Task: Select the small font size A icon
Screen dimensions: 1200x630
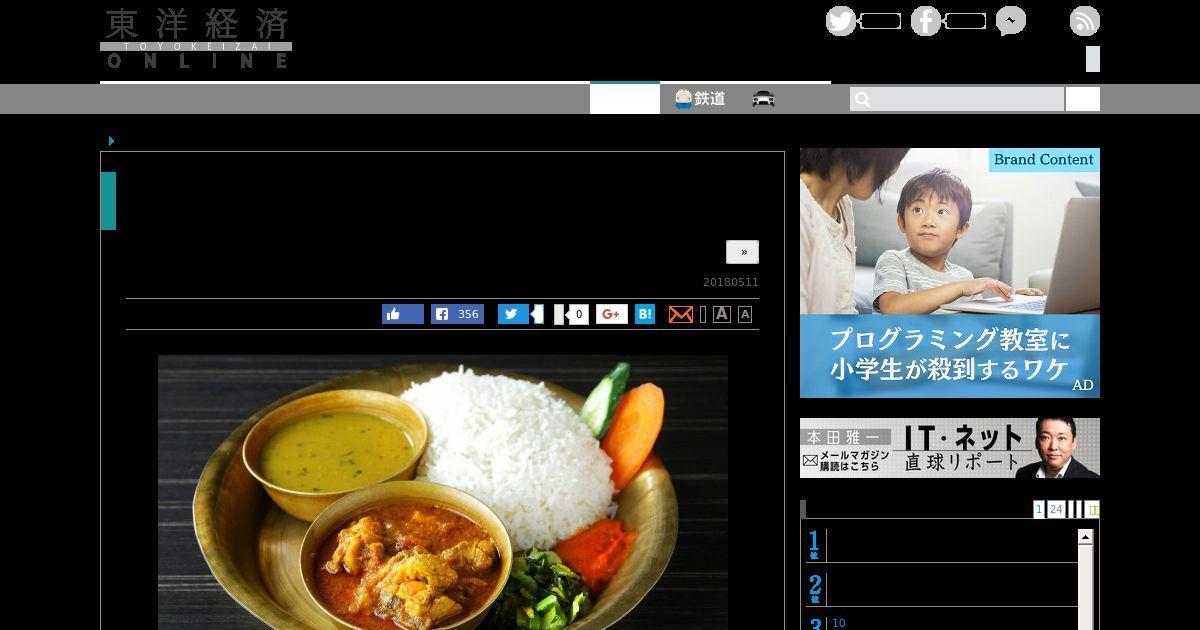Action: tap(744, 314)
